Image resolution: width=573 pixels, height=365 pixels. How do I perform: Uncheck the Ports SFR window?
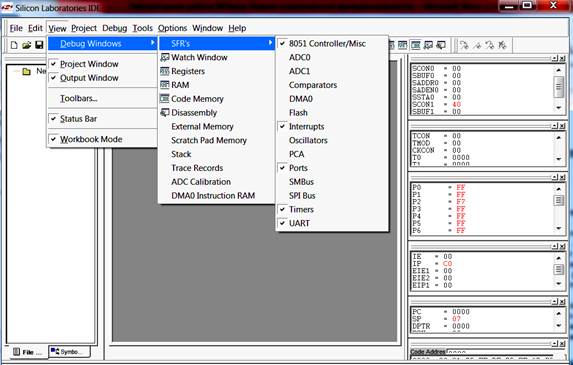pos(332,168)
